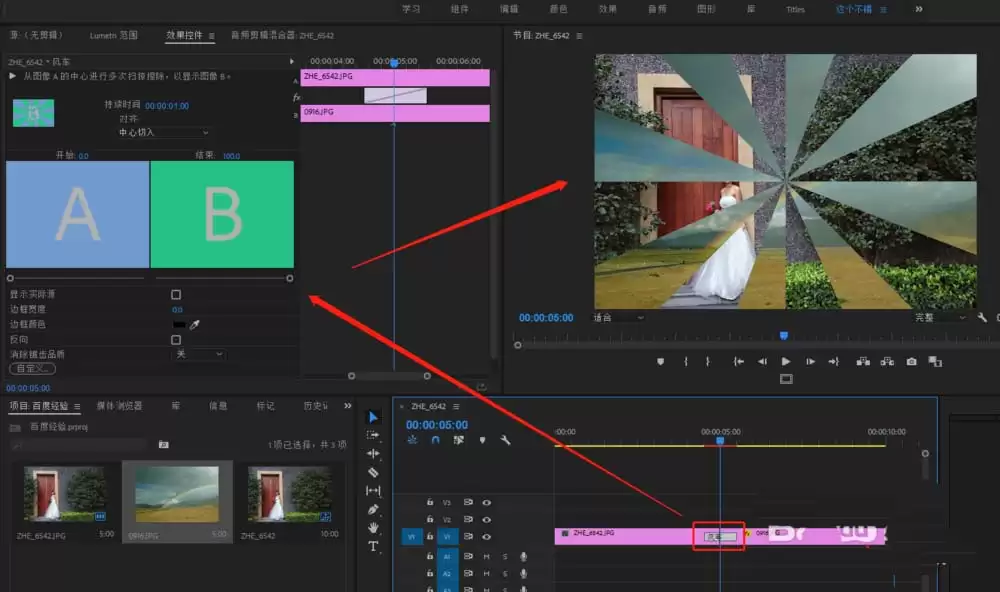Open timeline display settings wrench
The height and width of the screenshot is (592, 1000).
tap(505, 440)
